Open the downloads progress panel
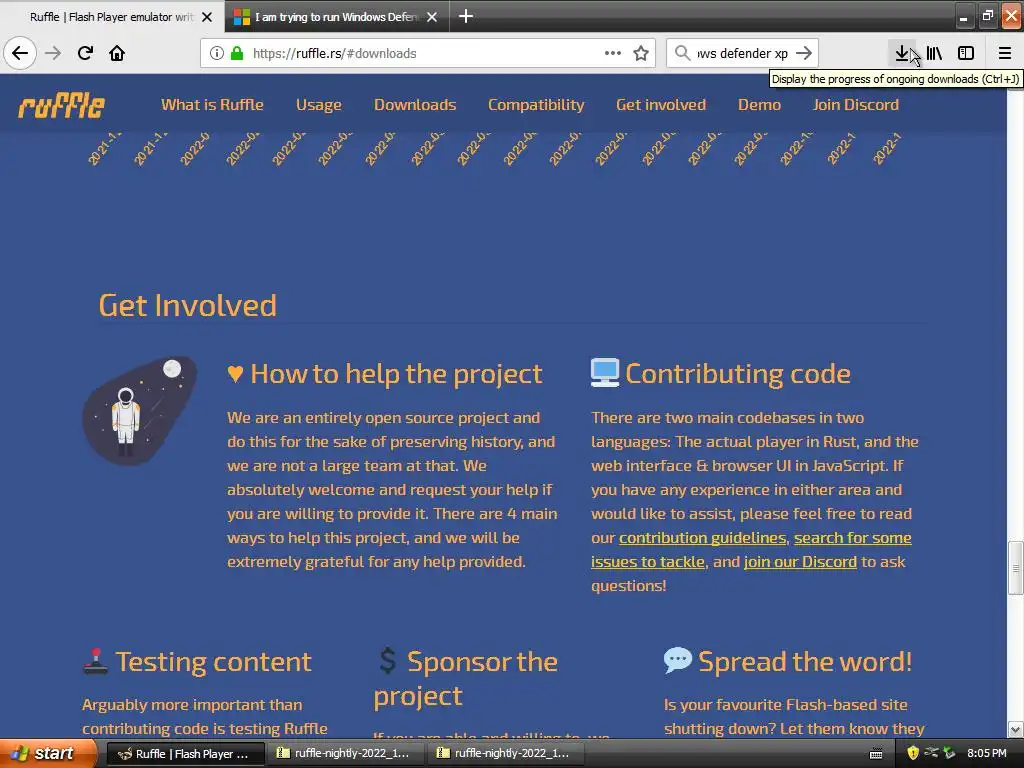Viewport: 1024px width, 768px height. pyautogui.click(x=902, y=53)
